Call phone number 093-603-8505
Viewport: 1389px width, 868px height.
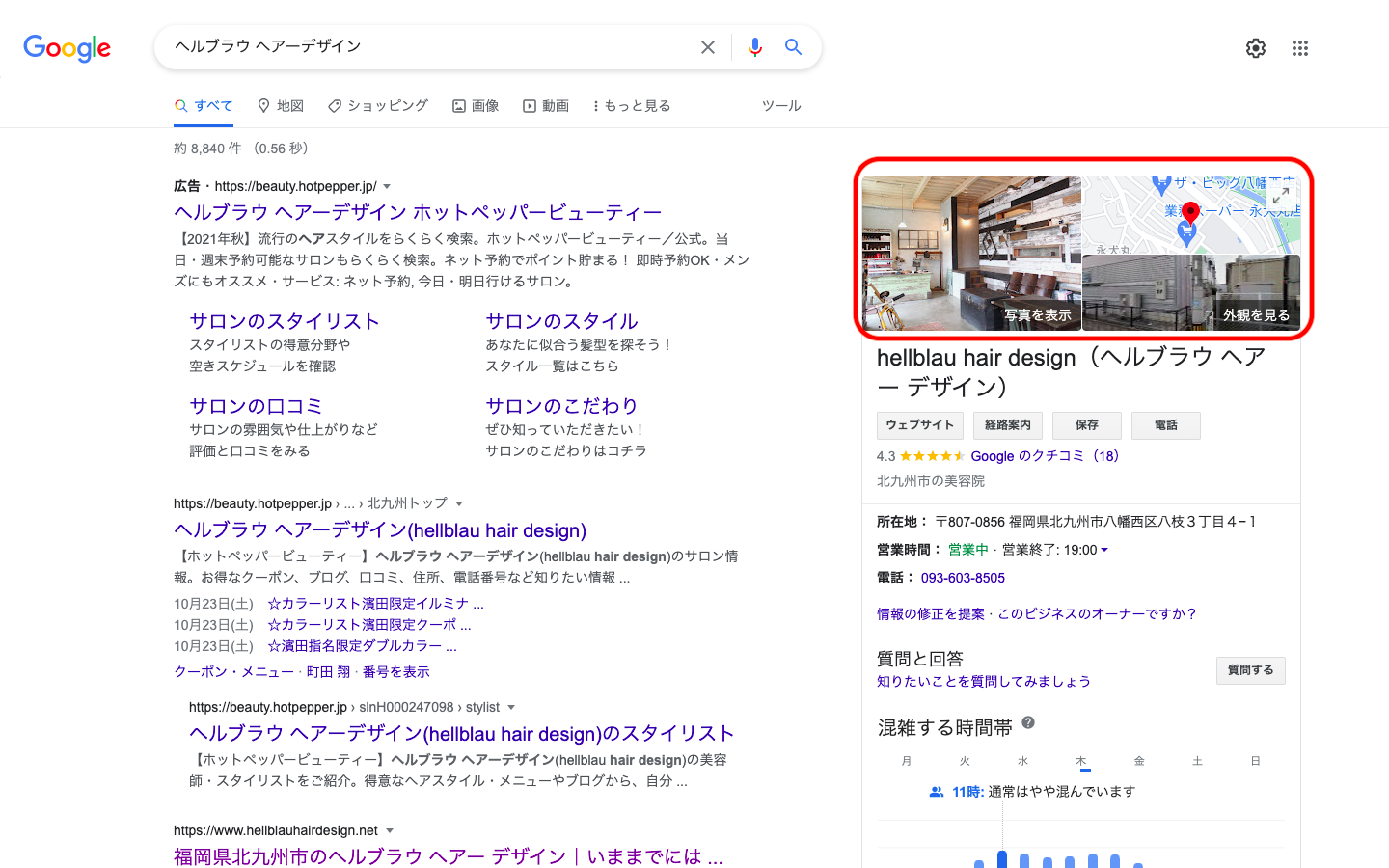[963, 578]
